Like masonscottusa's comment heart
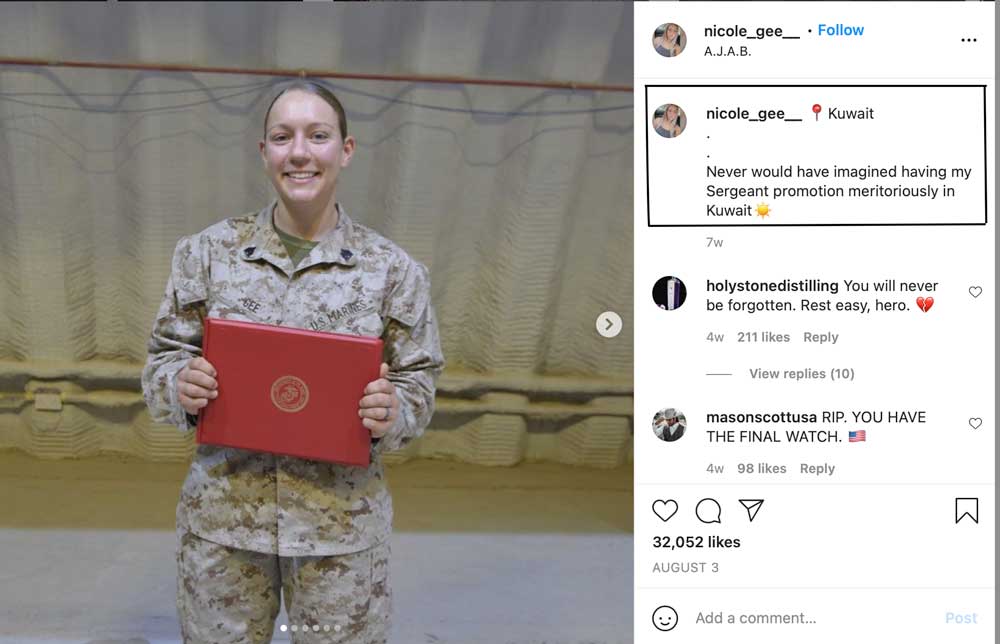 [974, 423]
